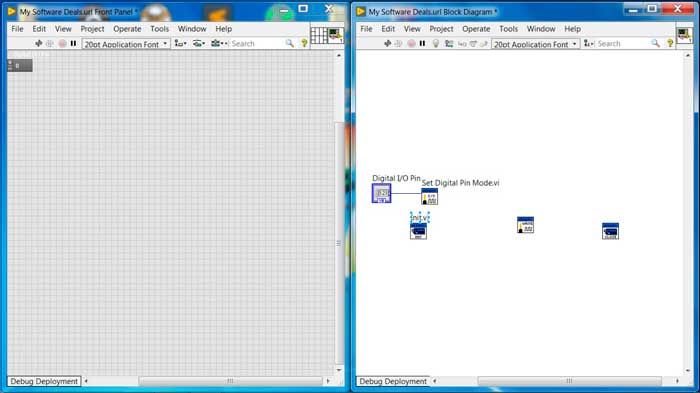Select the Set Digital Pin Mode.vi node
700x393 pixels.
[429, 196]
